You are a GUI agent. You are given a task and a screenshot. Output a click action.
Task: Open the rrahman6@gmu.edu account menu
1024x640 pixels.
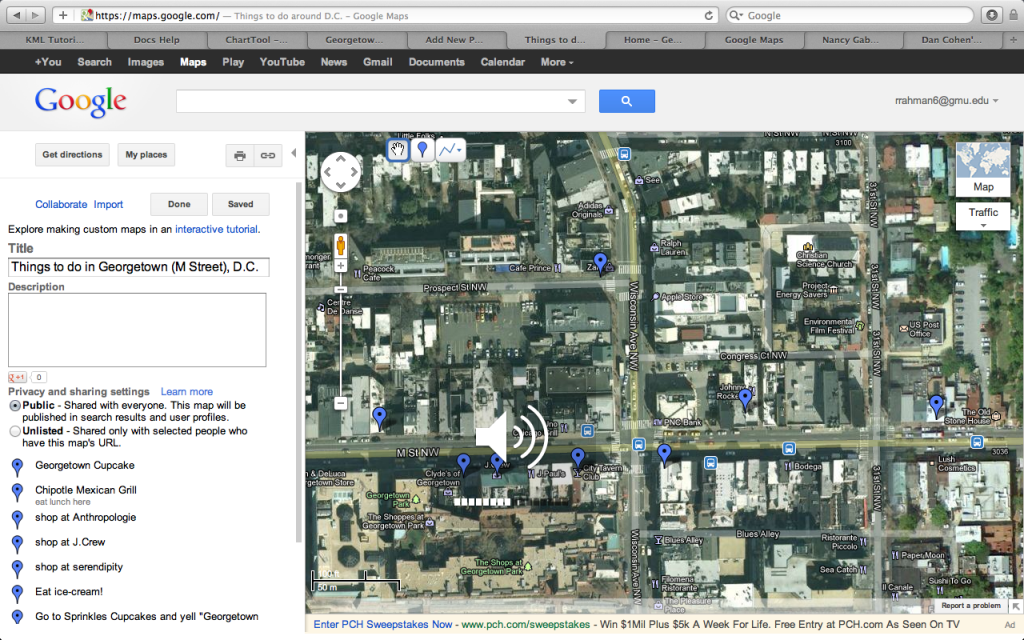point(946,101)
